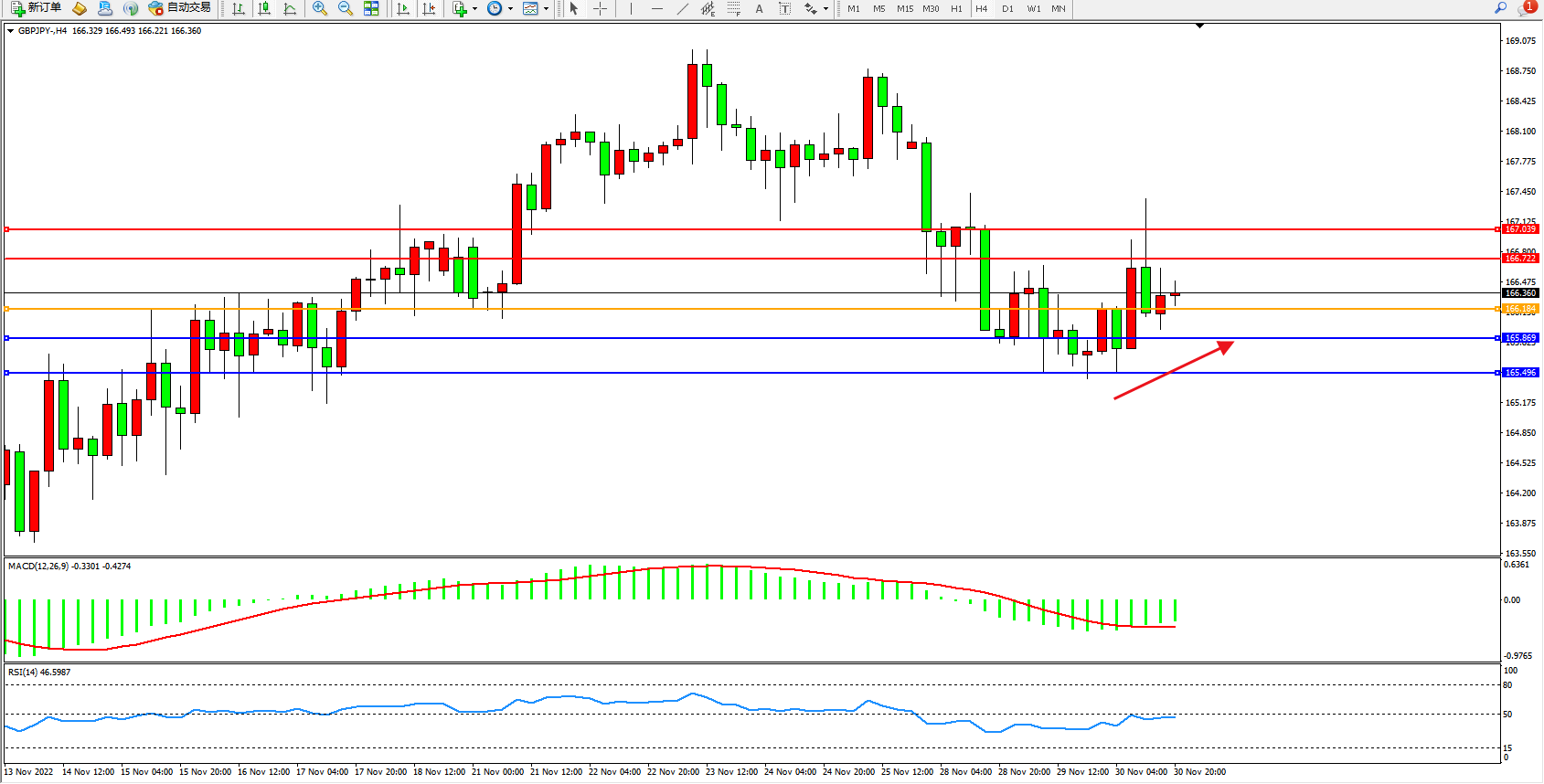Select the Fibonacci retracement tool

pos(733,8)
